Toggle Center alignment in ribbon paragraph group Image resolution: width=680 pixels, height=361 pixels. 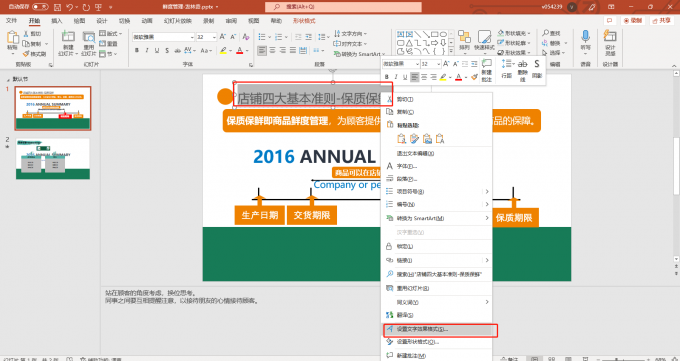click(272, 50)
